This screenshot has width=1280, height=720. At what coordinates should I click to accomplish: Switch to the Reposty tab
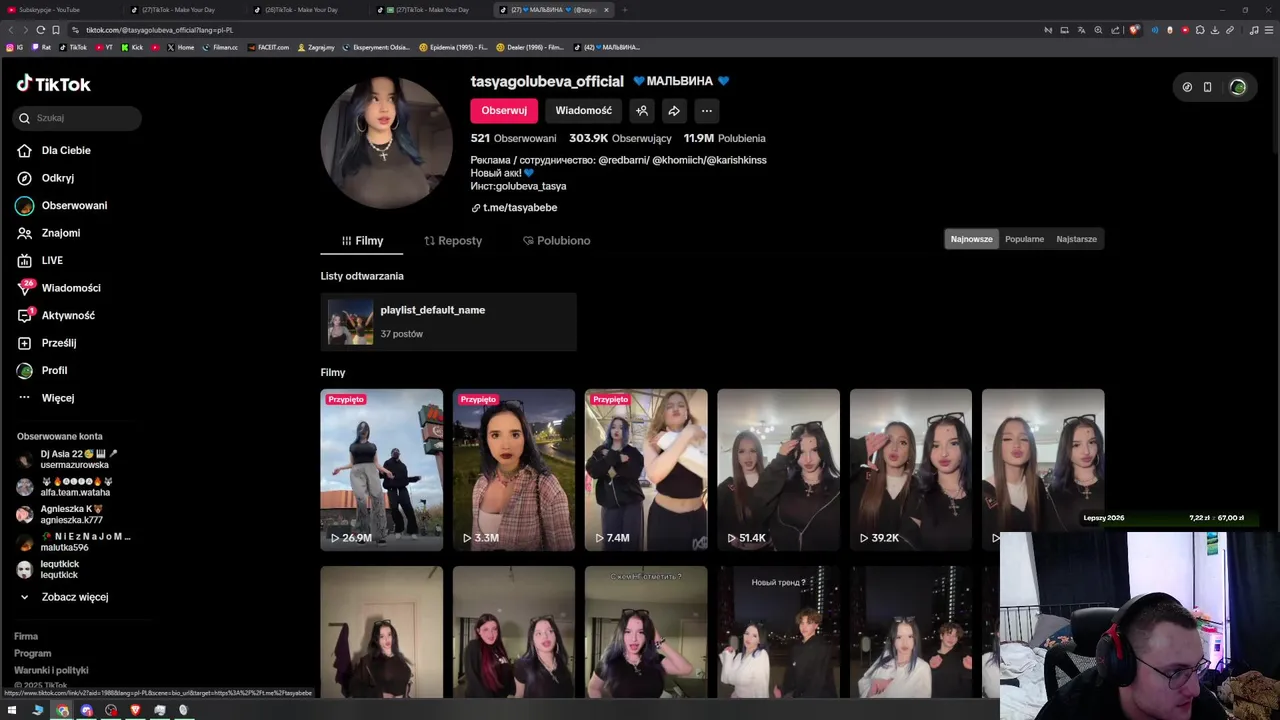(453, 241)
